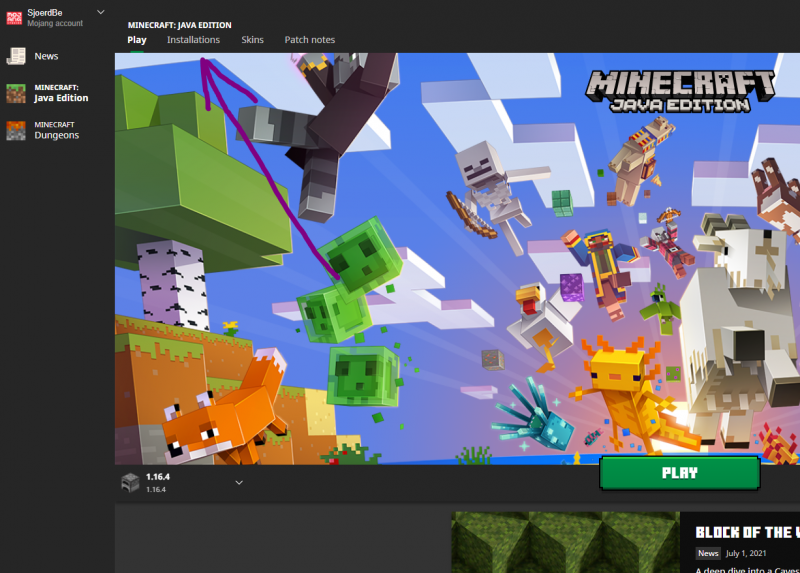Open the News newspaper icon in sidebar
Viewport: 800px width, 573px height.
(16, 56)
